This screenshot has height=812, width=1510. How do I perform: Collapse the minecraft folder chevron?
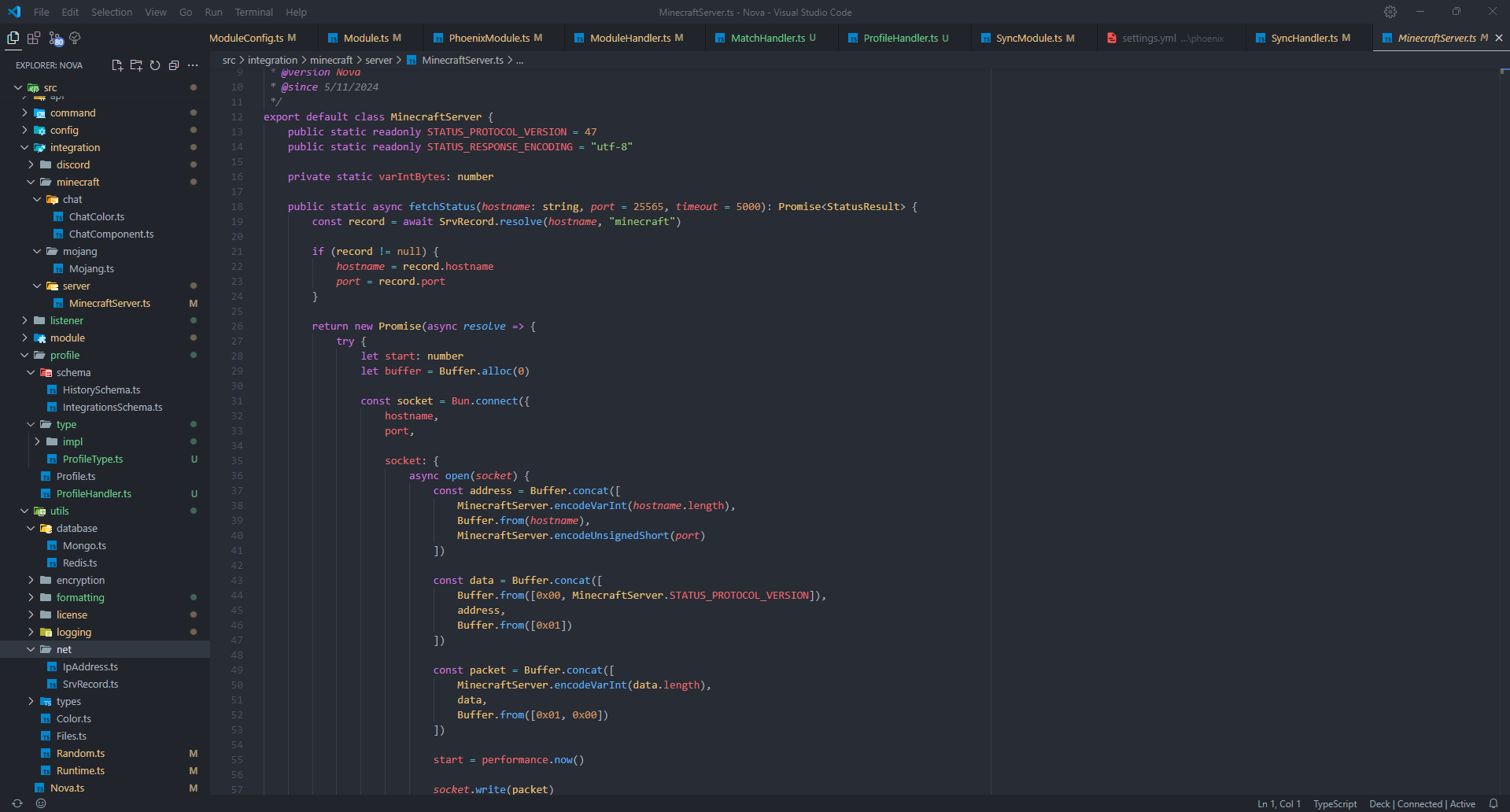click(x=31, y=182)
